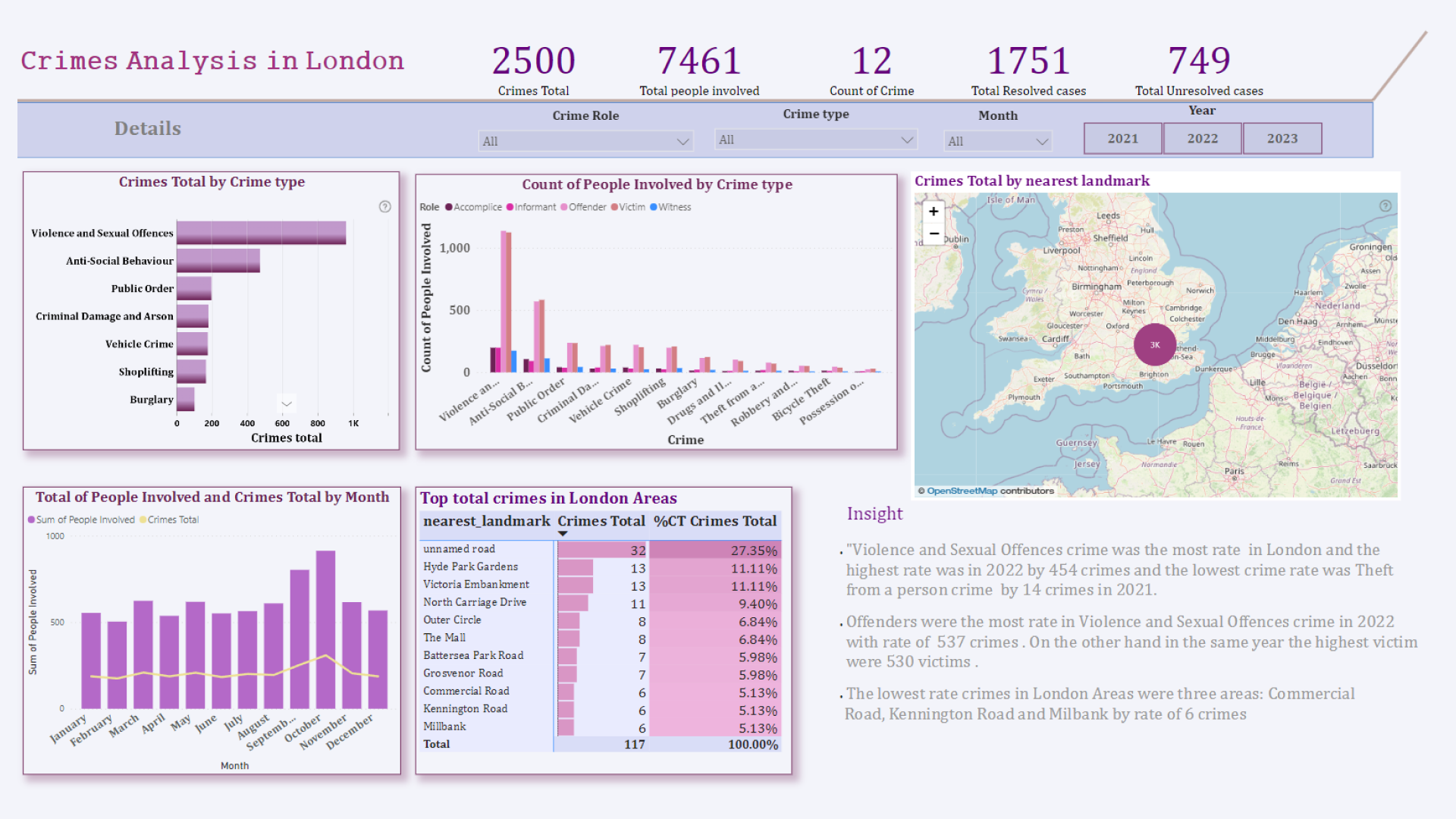Click the 12 Count of Crime card

pyautogui.click(x=871, y=70)
